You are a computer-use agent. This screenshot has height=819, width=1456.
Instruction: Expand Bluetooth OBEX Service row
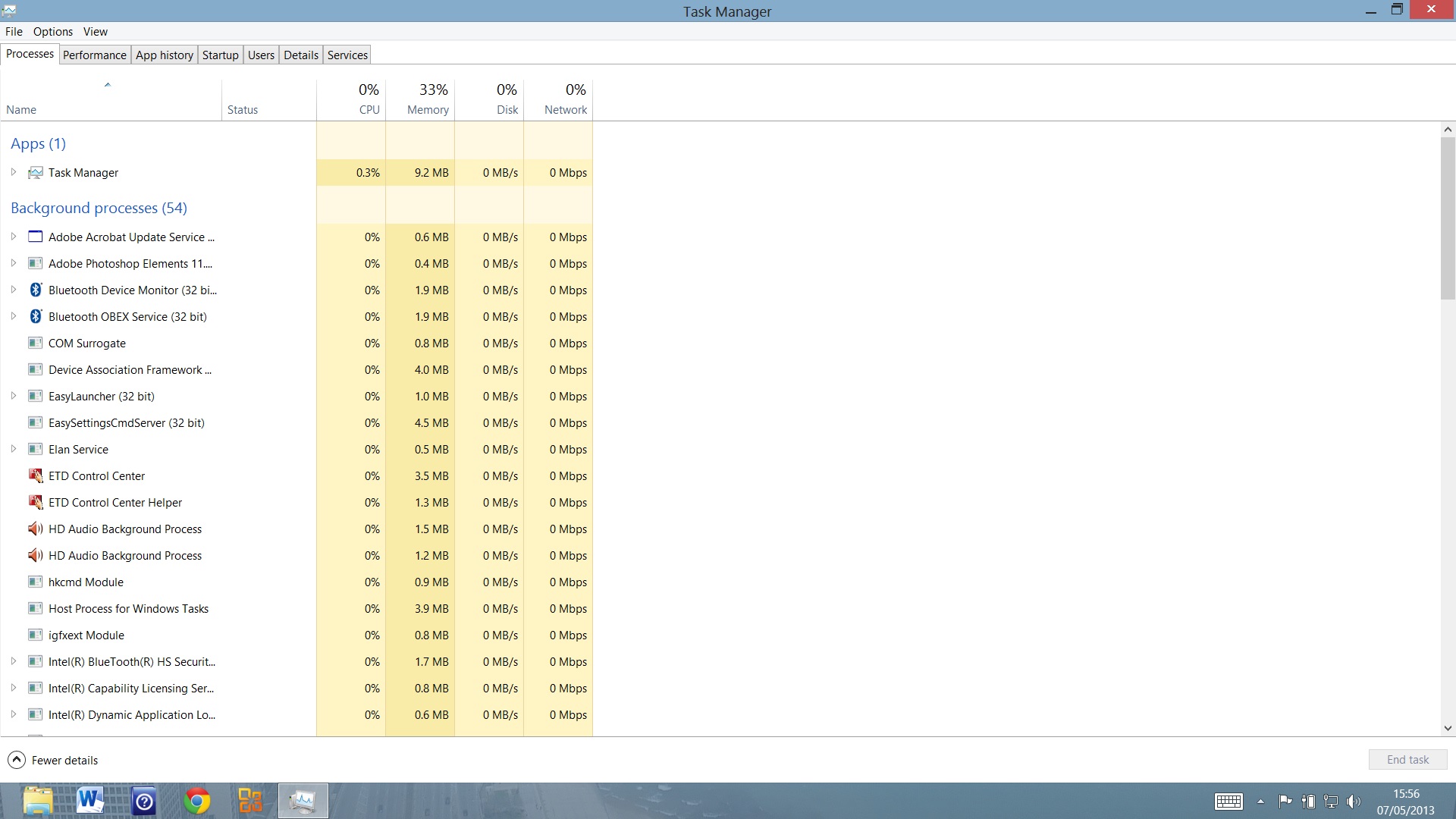pos(14,316)
